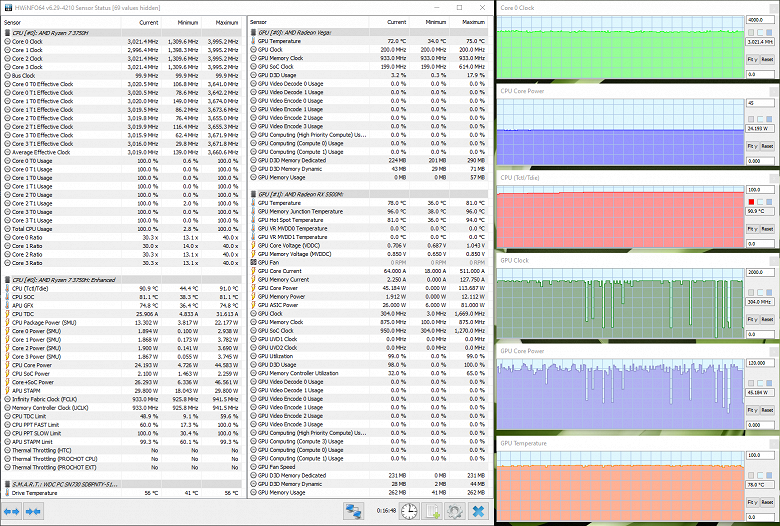
Task: Click Reset in the CPU (Tctl/Tdie) graph
Action: [x=767, y=229]
